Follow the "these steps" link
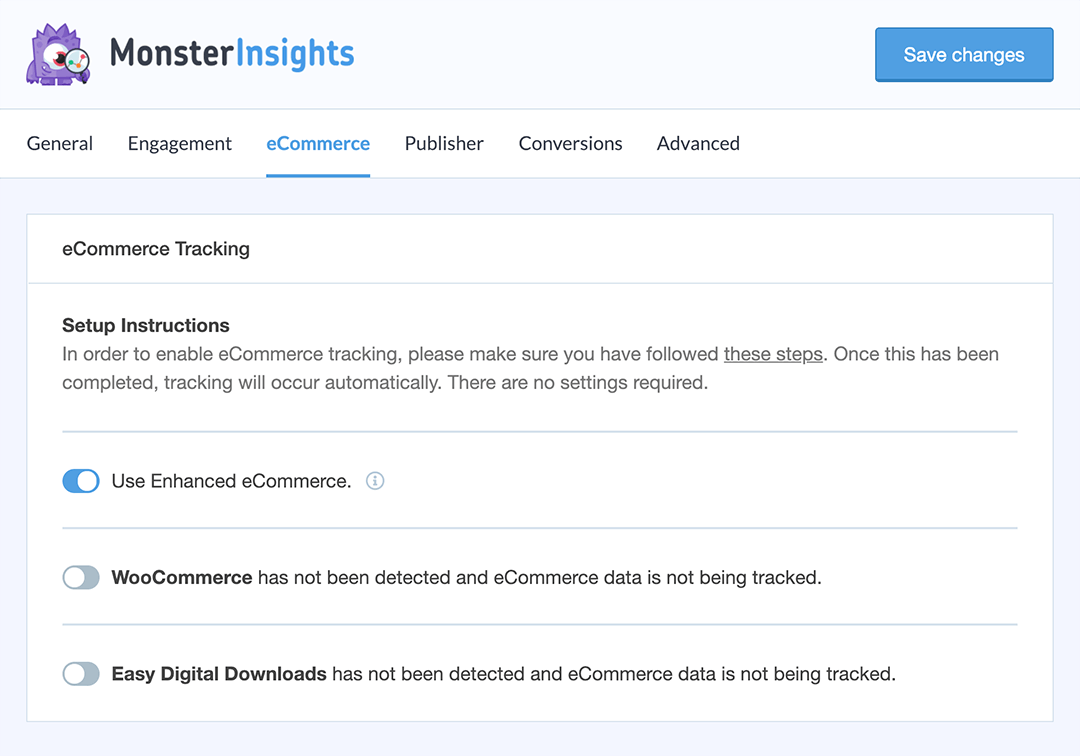Viewport: 1080px width, 756px height. click(773, 354)
